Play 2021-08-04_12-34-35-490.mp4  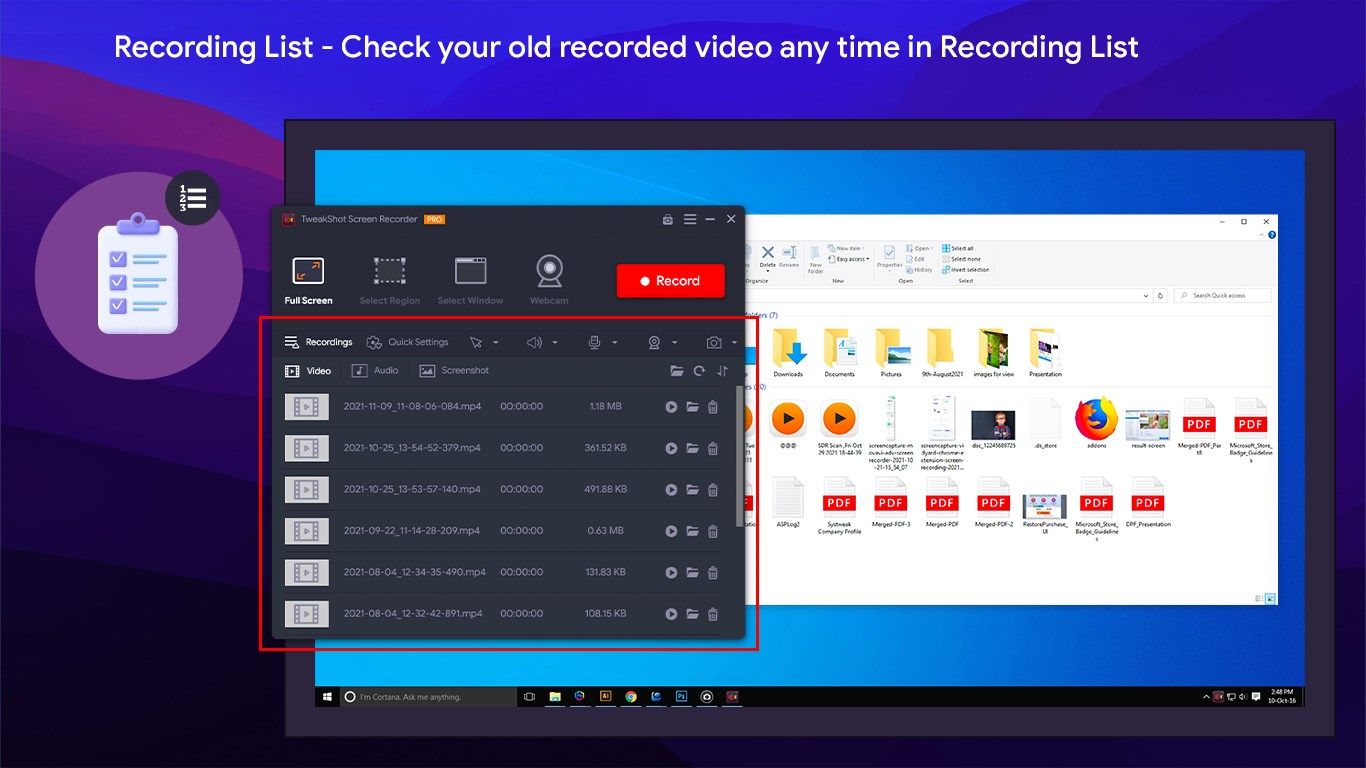click(x=671, y=573)
